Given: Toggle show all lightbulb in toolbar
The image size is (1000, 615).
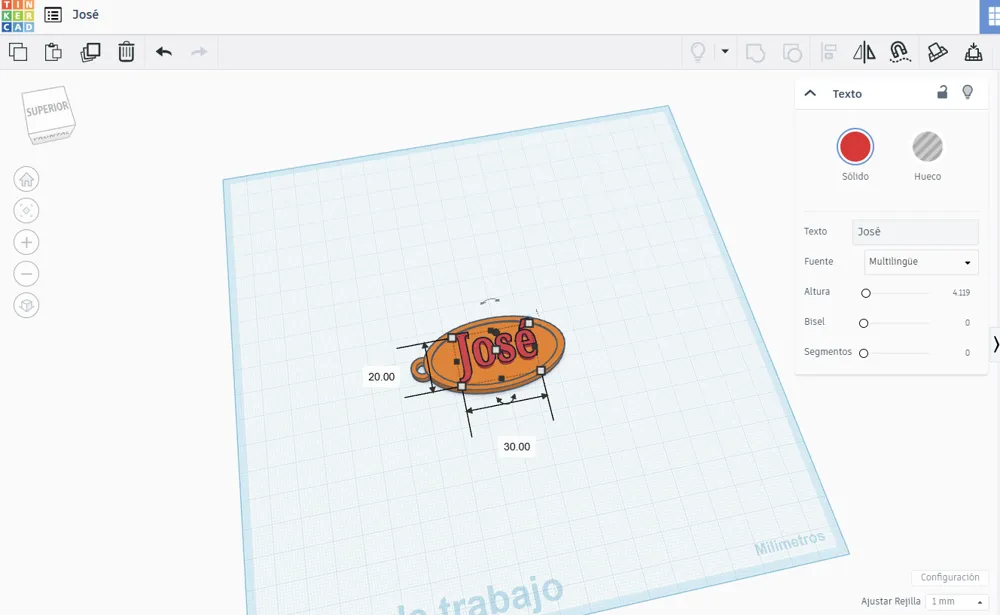Looking at the screenshot, I should tap(698, 52).
